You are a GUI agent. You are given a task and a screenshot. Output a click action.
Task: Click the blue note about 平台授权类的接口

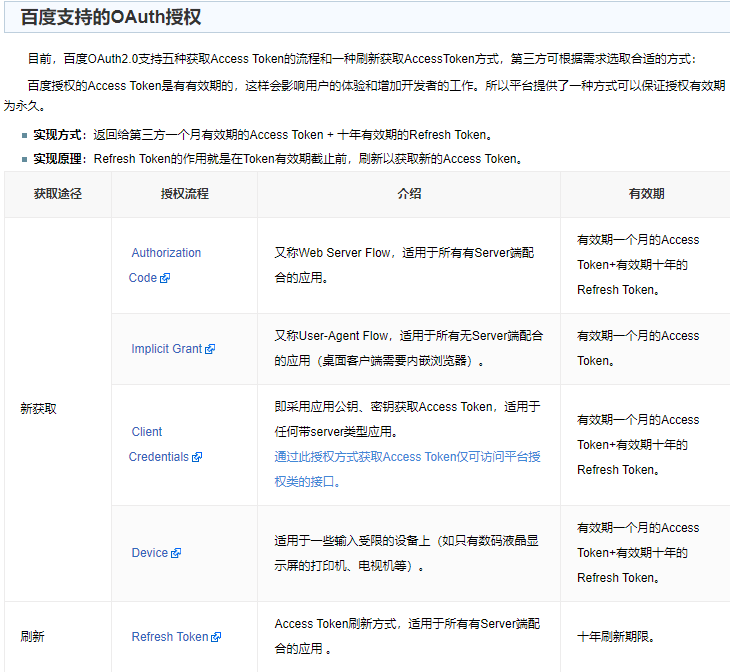click(x=407, y=469)
